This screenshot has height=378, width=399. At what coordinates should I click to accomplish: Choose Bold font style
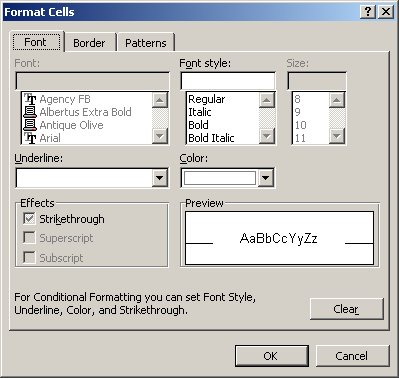[198, 125]
